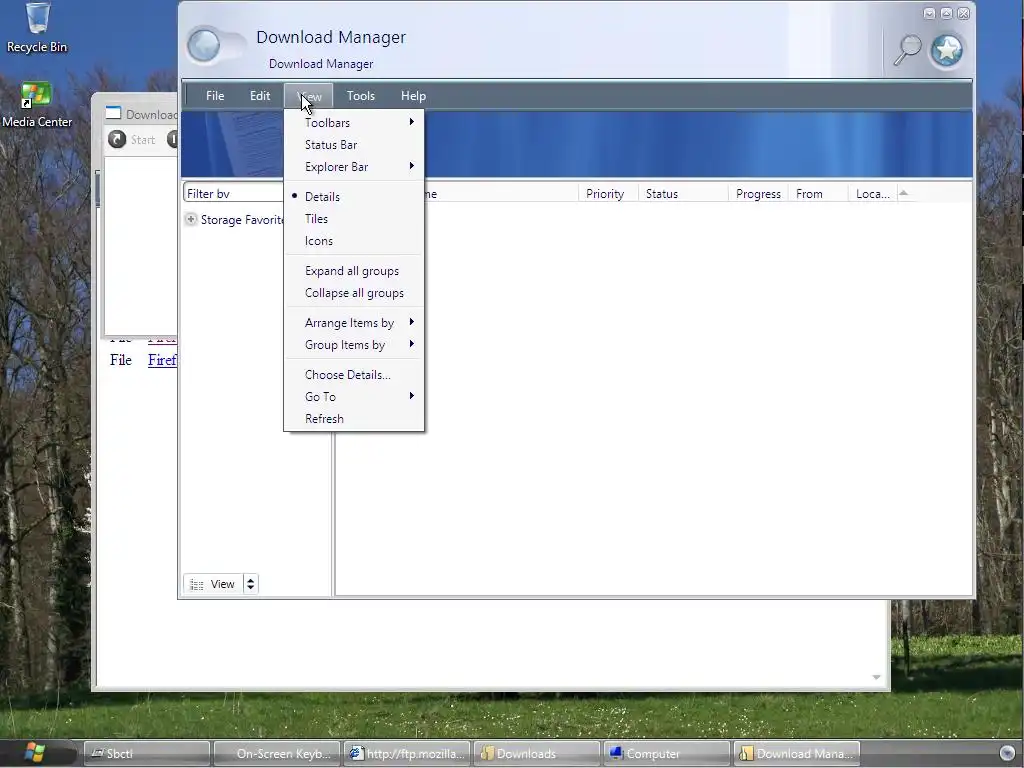
Task: Open the Media Center desktop icon
Action: pyautogui.click(x=37, y=104)
